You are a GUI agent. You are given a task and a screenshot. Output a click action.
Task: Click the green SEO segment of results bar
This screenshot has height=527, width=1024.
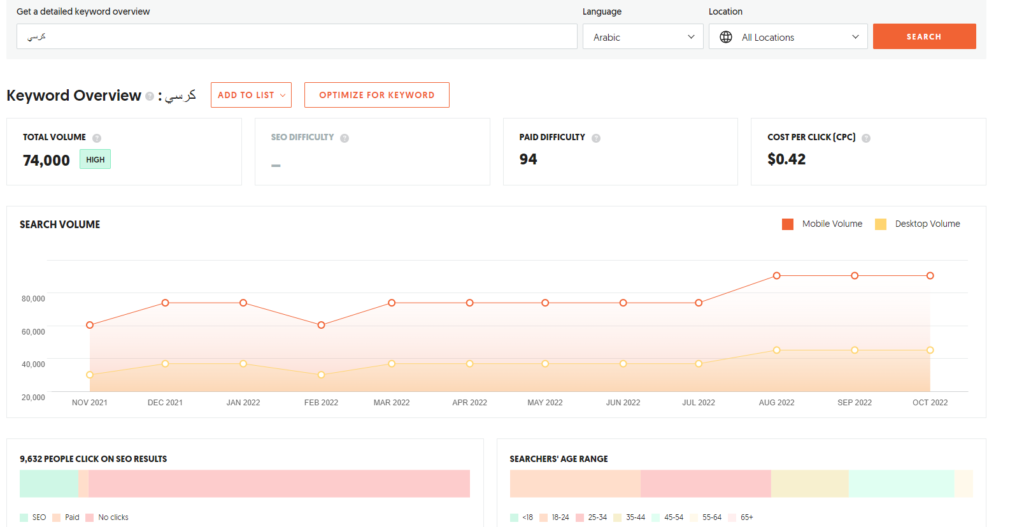(x=48, y=483)
